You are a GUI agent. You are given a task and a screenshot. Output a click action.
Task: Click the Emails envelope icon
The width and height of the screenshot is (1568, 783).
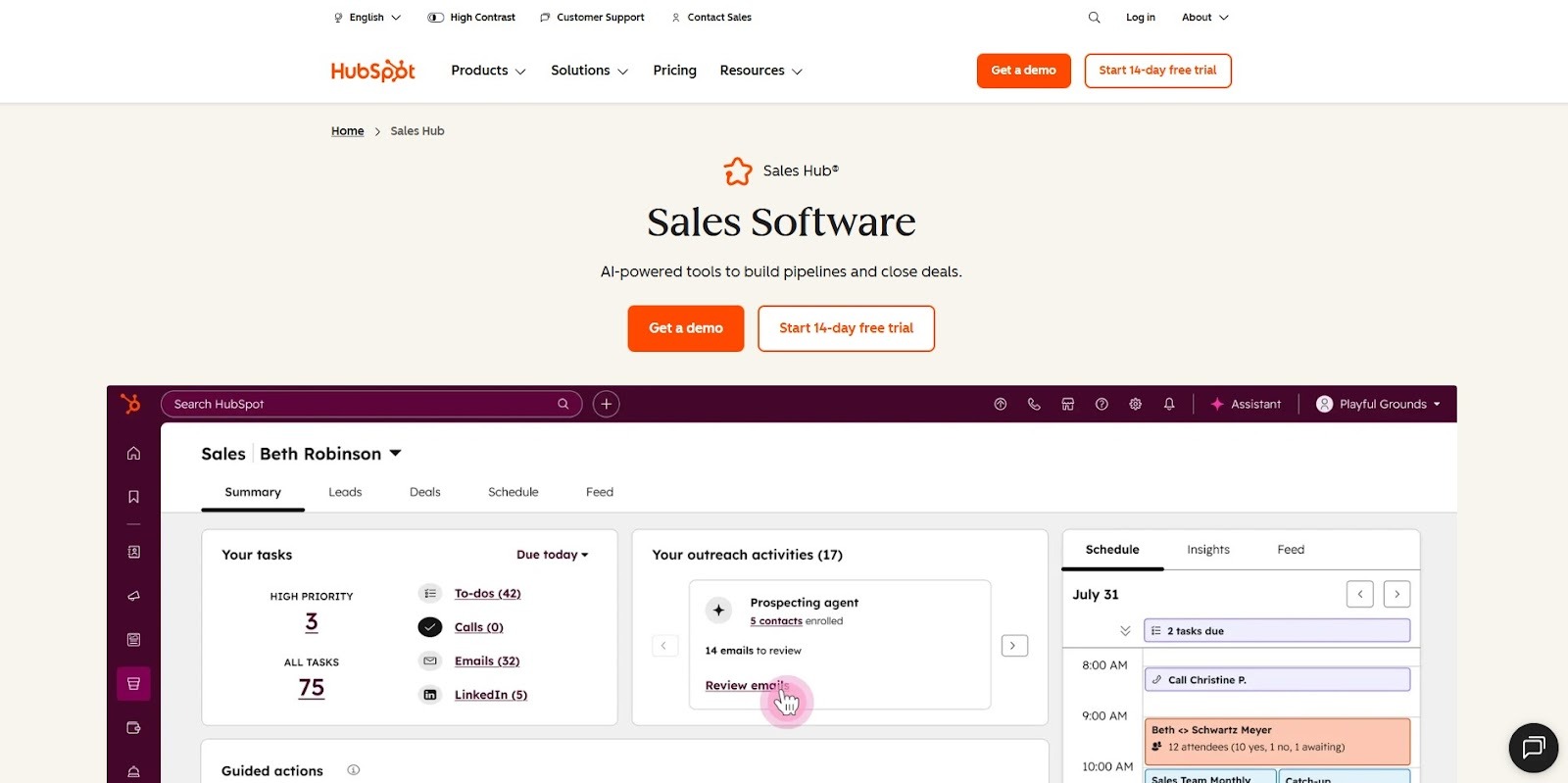pyautogui.click(x=429, y=661)
